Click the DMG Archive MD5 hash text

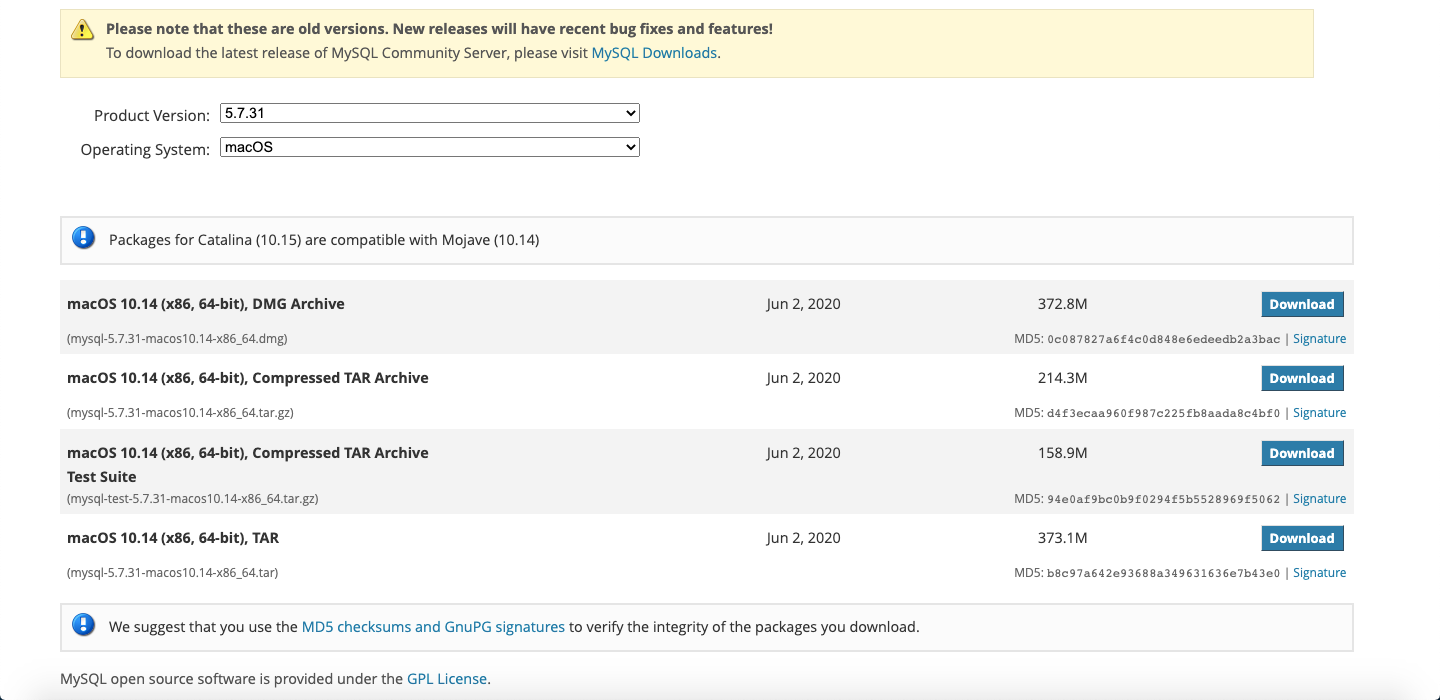(1163, 339)
